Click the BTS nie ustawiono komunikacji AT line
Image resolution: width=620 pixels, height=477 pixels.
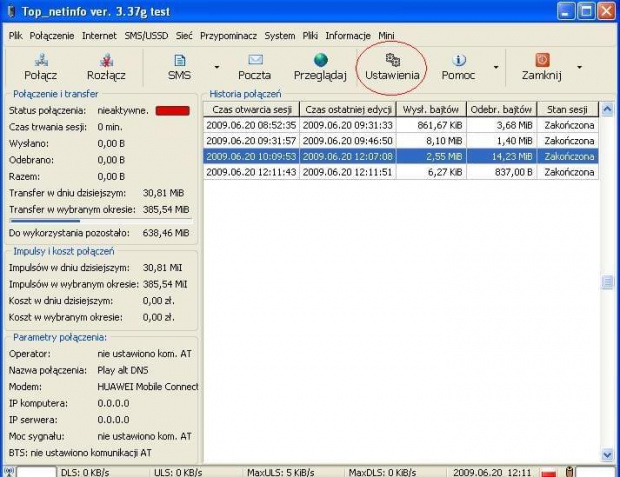(80, 453)
